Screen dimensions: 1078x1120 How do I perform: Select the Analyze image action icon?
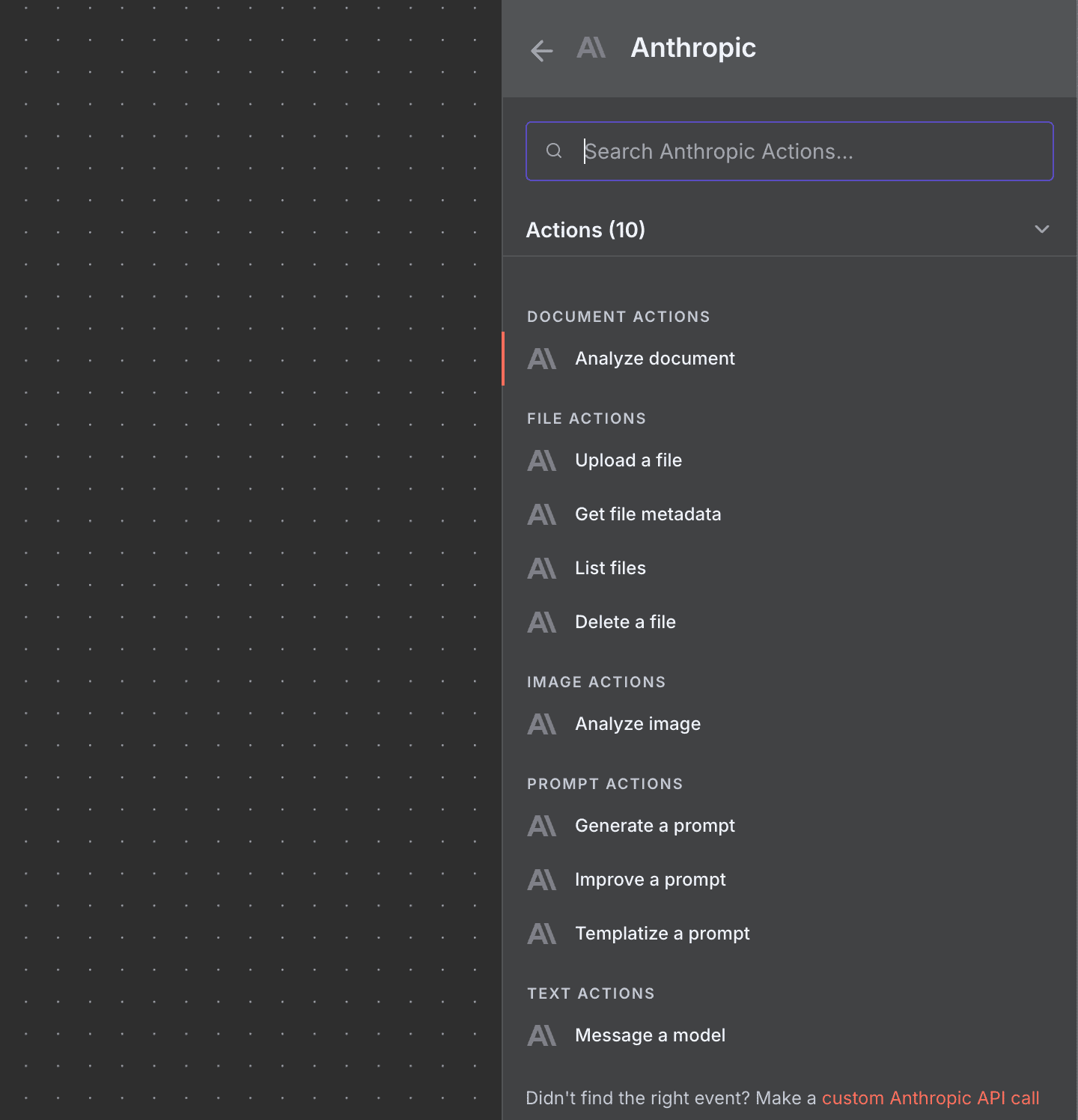point(541,723)
